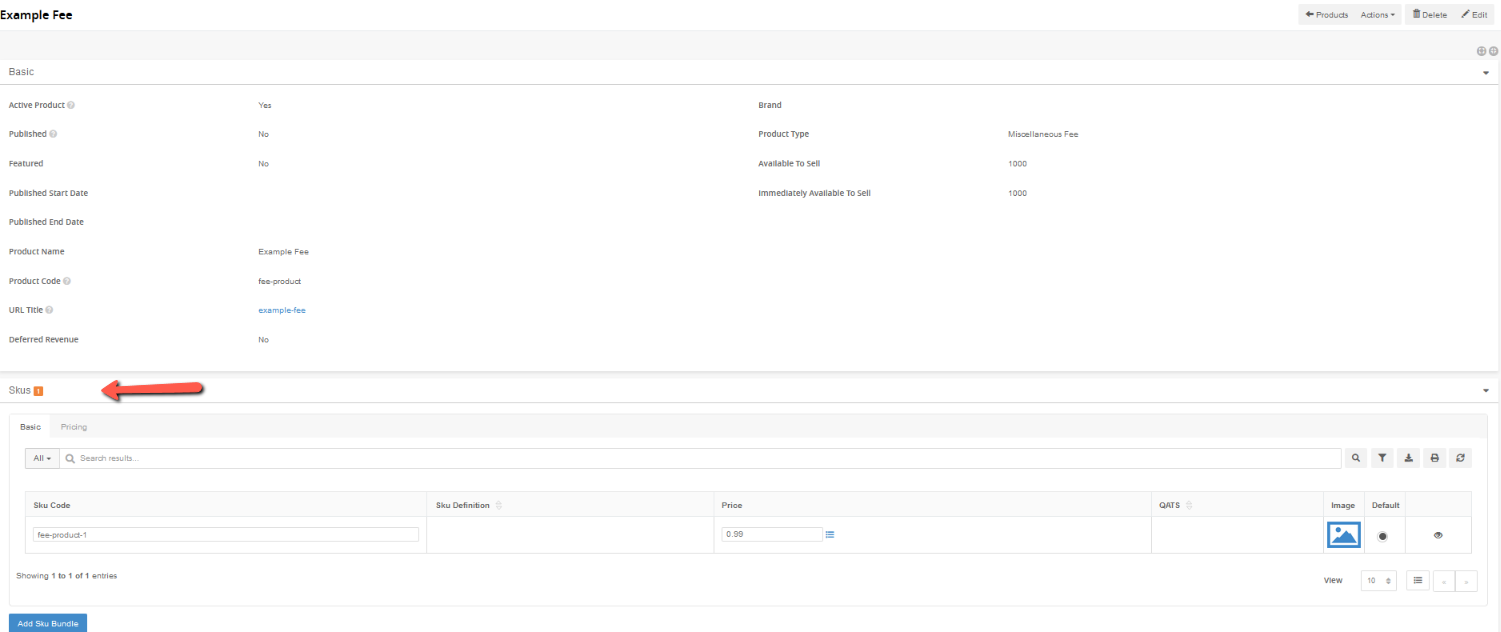
Task: Go back to Products
Action: (1327, 15)
